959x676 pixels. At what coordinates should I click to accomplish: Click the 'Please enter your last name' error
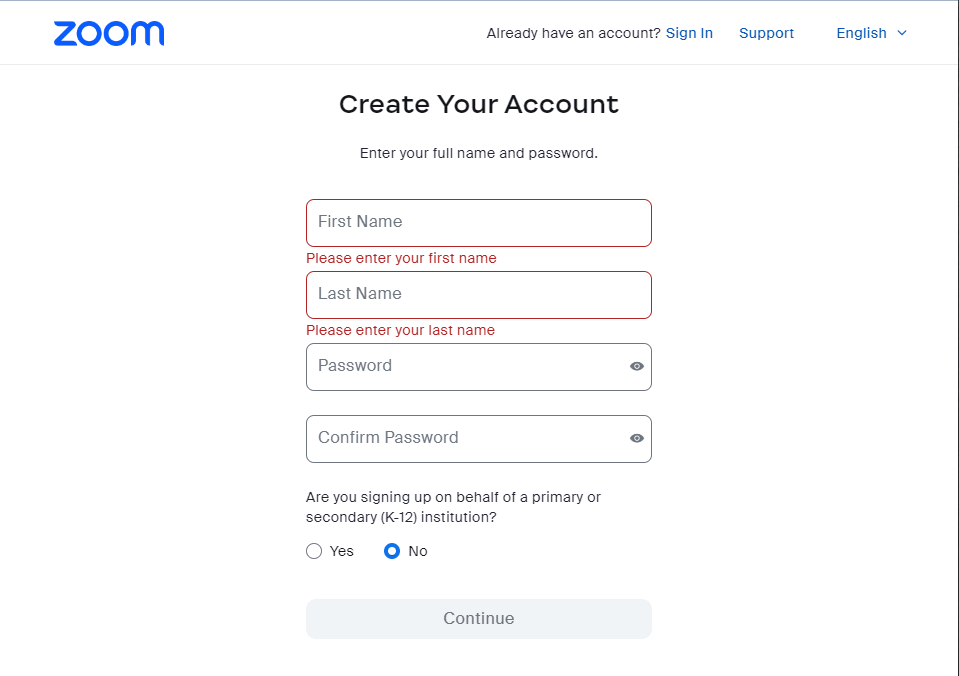click(400, 330)
